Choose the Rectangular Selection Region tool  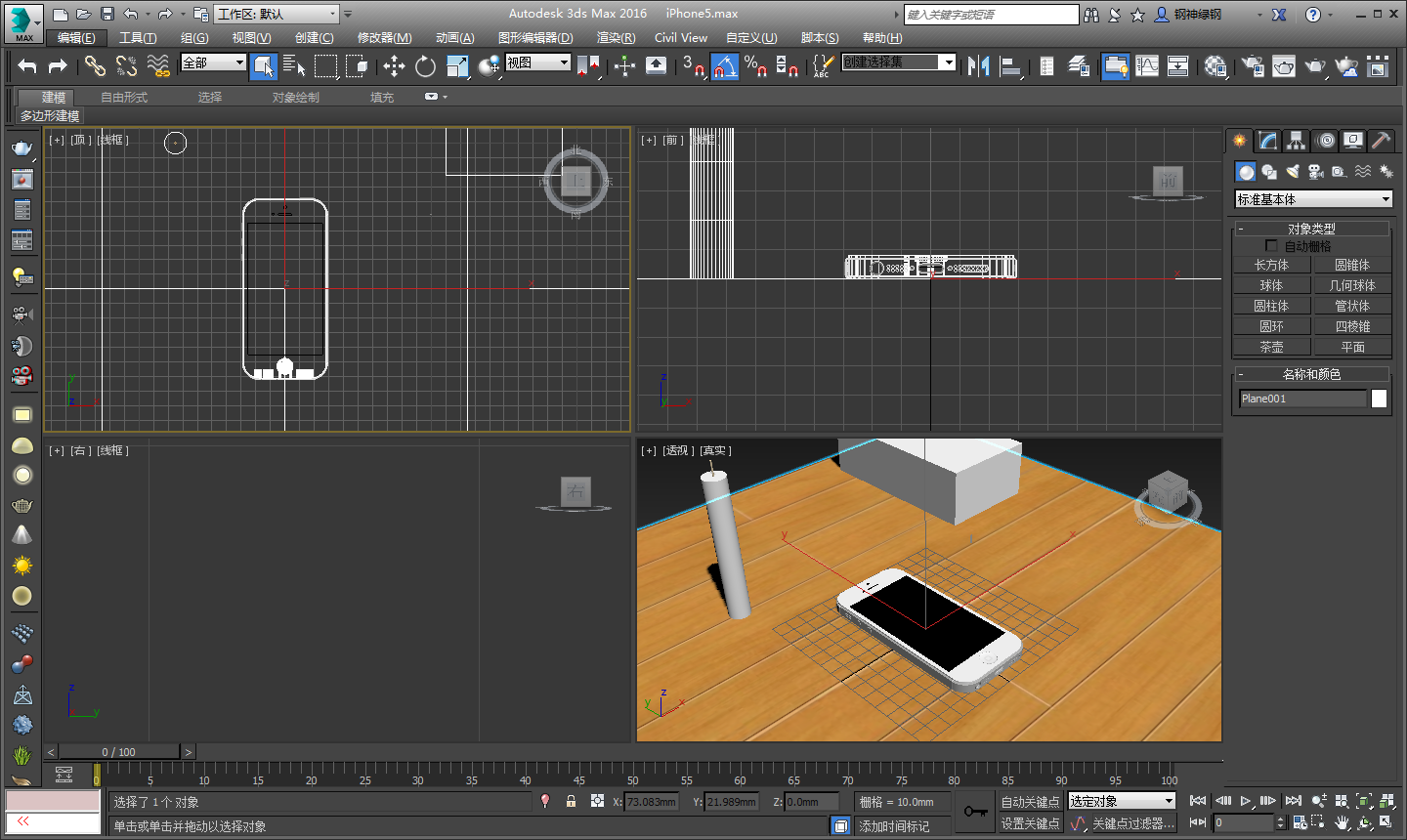click(x=325, y=65)
